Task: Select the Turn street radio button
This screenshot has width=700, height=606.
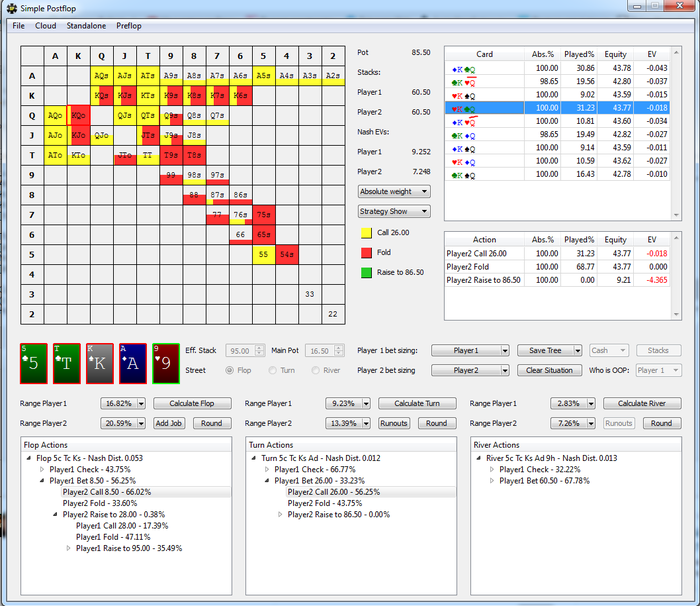Action: (272, 370)
